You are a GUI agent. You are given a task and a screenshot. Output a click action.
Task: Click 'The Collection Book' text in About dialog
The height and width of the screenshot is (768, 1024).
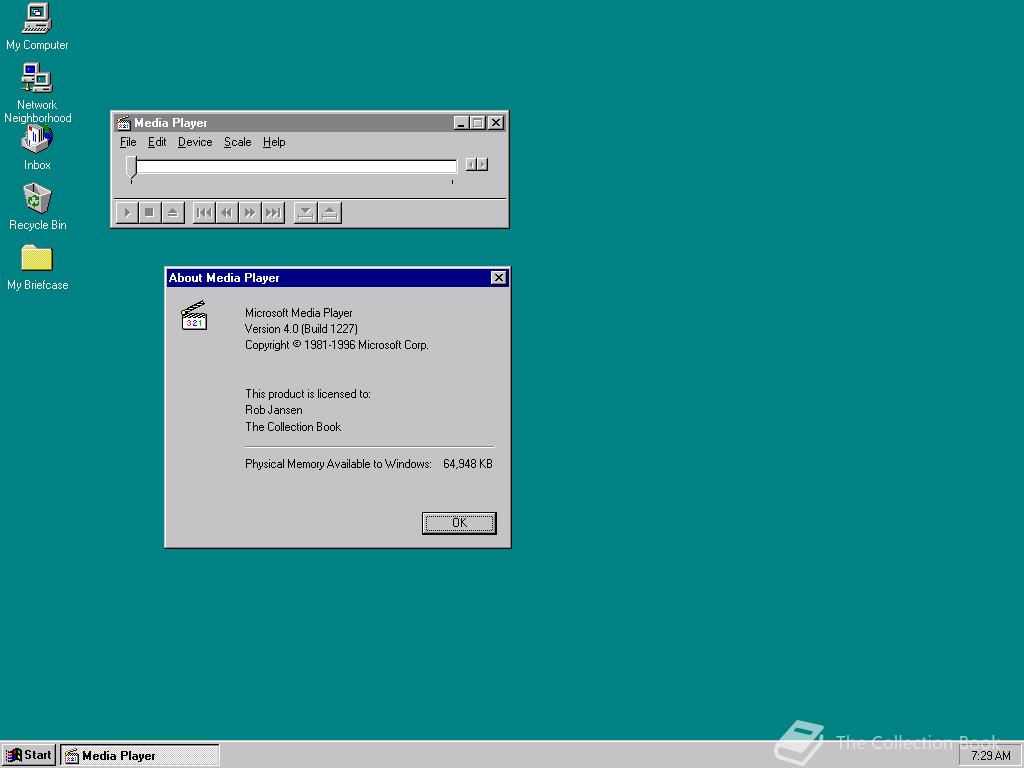click(x=293, y=426)
